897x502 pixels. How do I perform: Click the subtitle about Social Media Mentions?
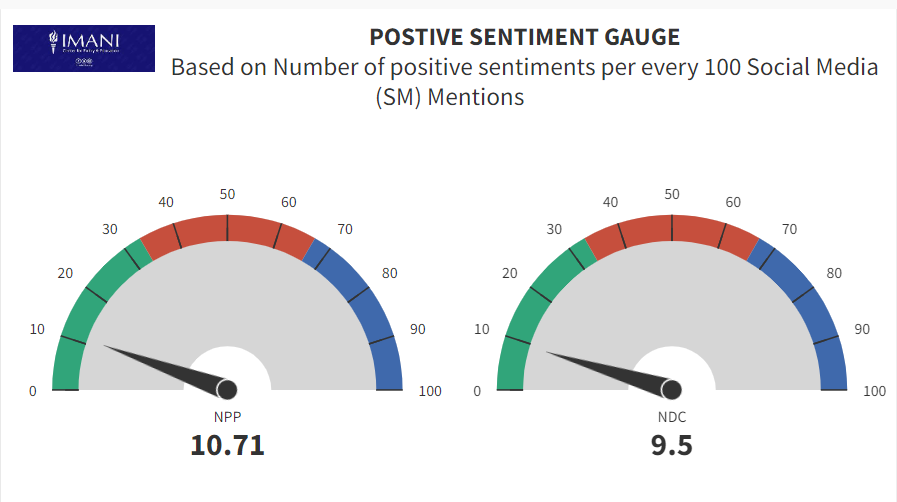[524, 82]
